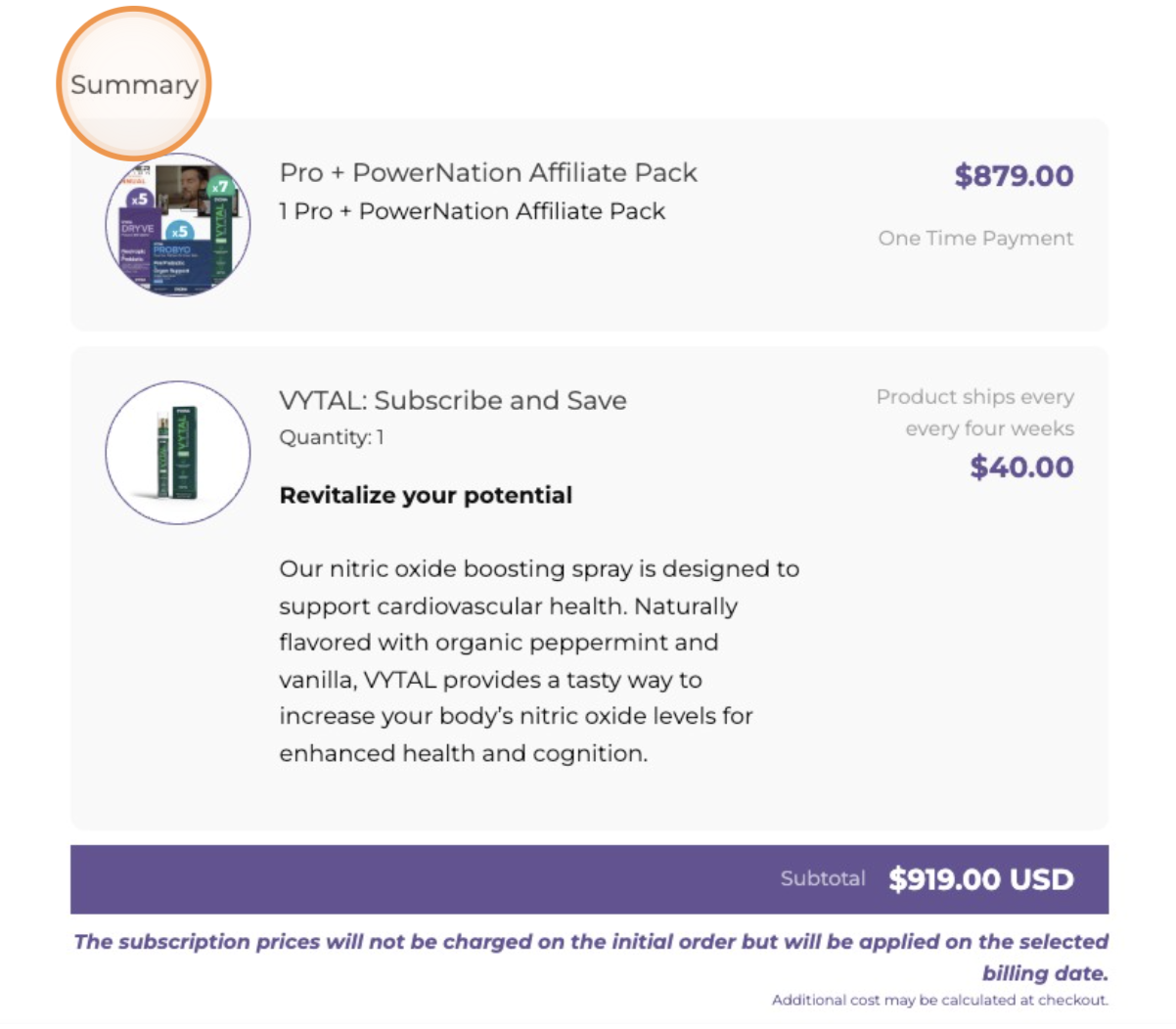Screen dimensions: 1176x1029
Task: Open the VYTAL: Subscribe and Save title
Action: pyautogui.click(x=453, y=400)
